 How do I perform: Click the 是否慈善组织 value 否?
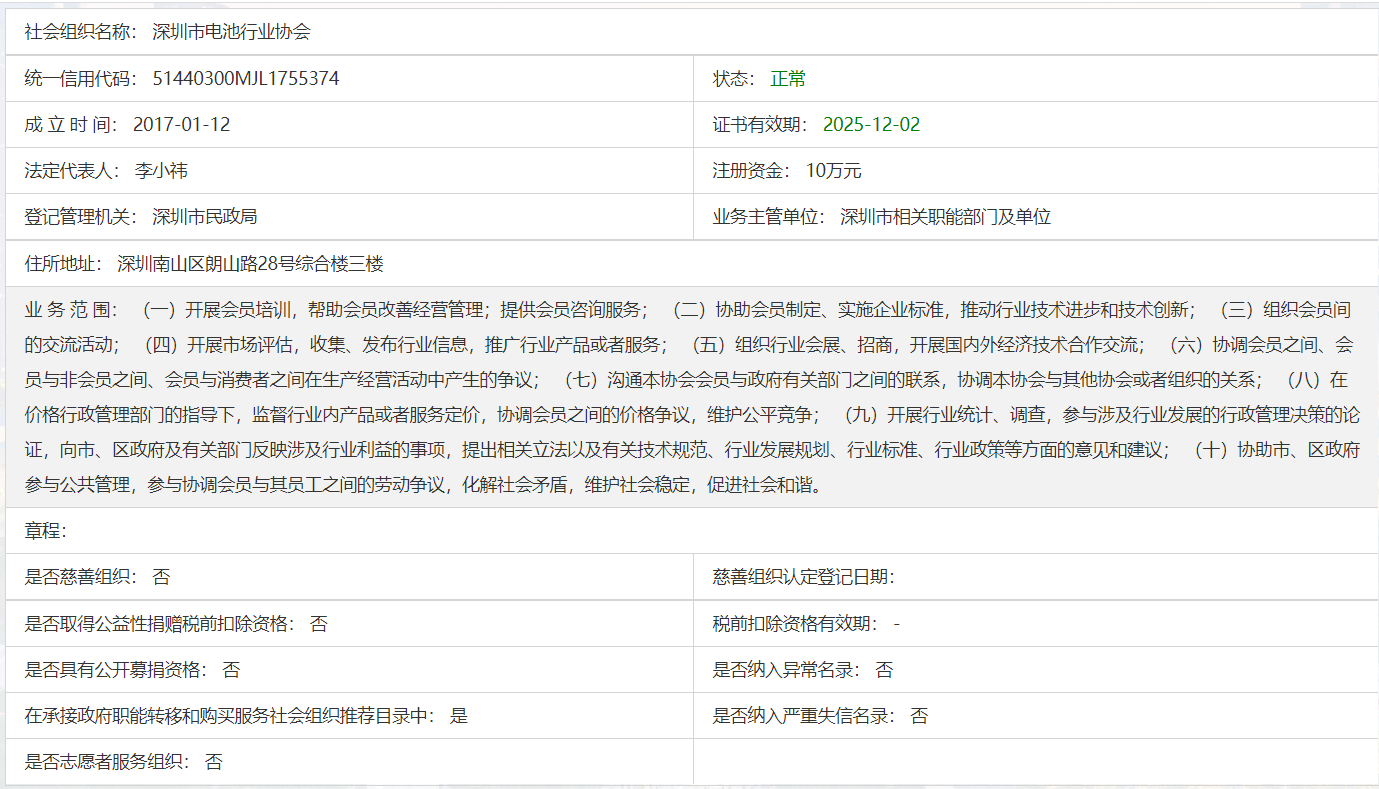pos(161,576)
